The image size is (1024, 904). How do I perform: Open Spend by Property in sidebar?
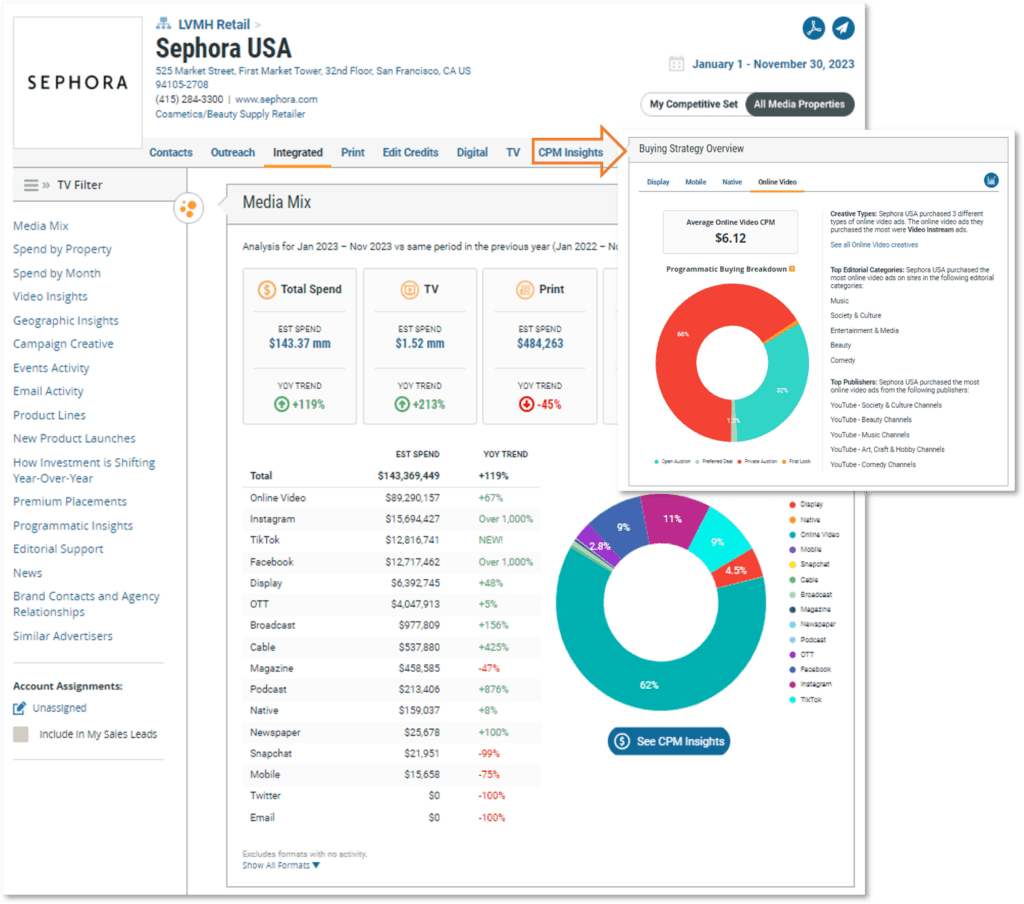(62, 250)
